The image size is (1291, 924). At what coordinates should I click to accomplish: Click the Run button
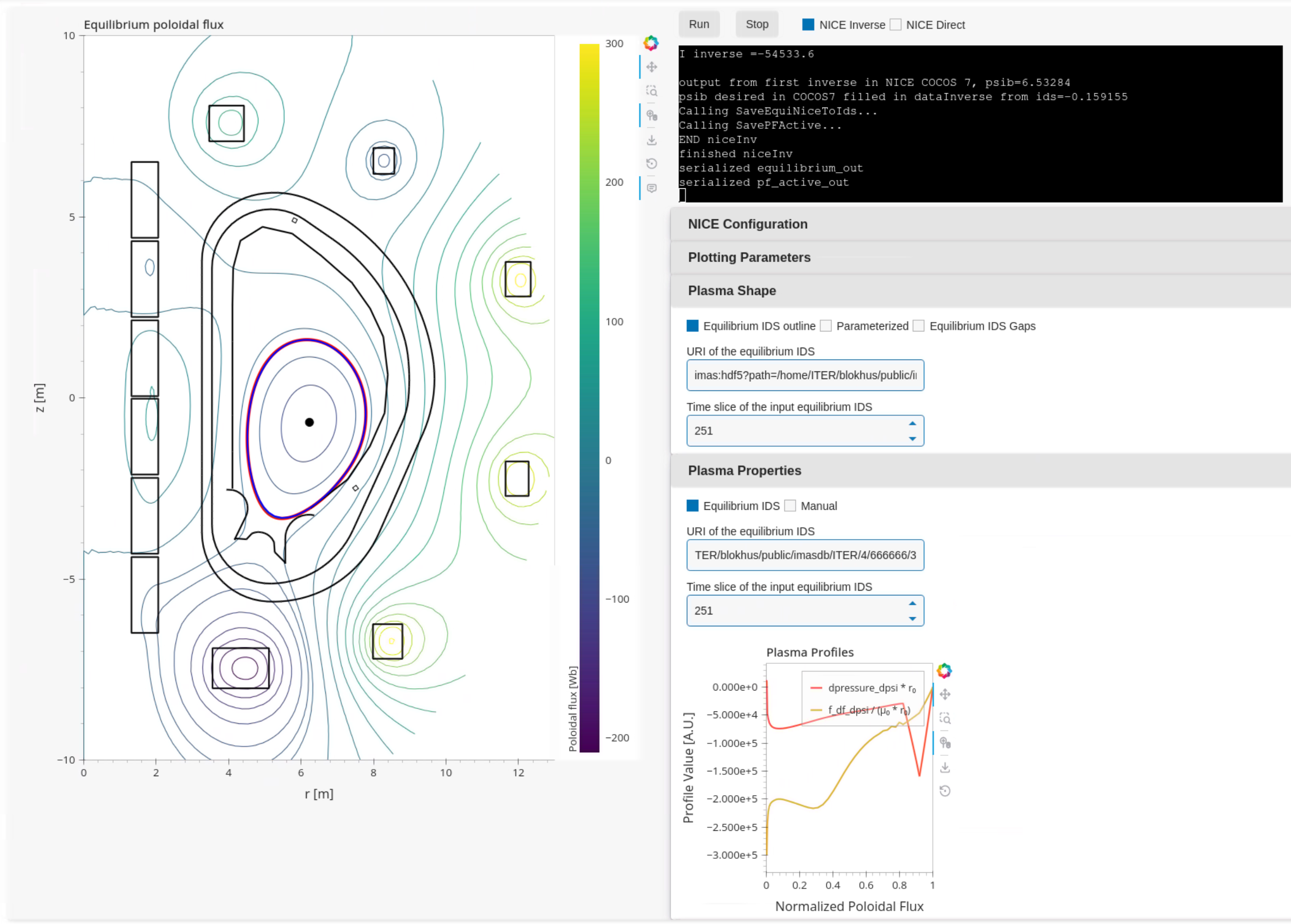tap(699, 24)
